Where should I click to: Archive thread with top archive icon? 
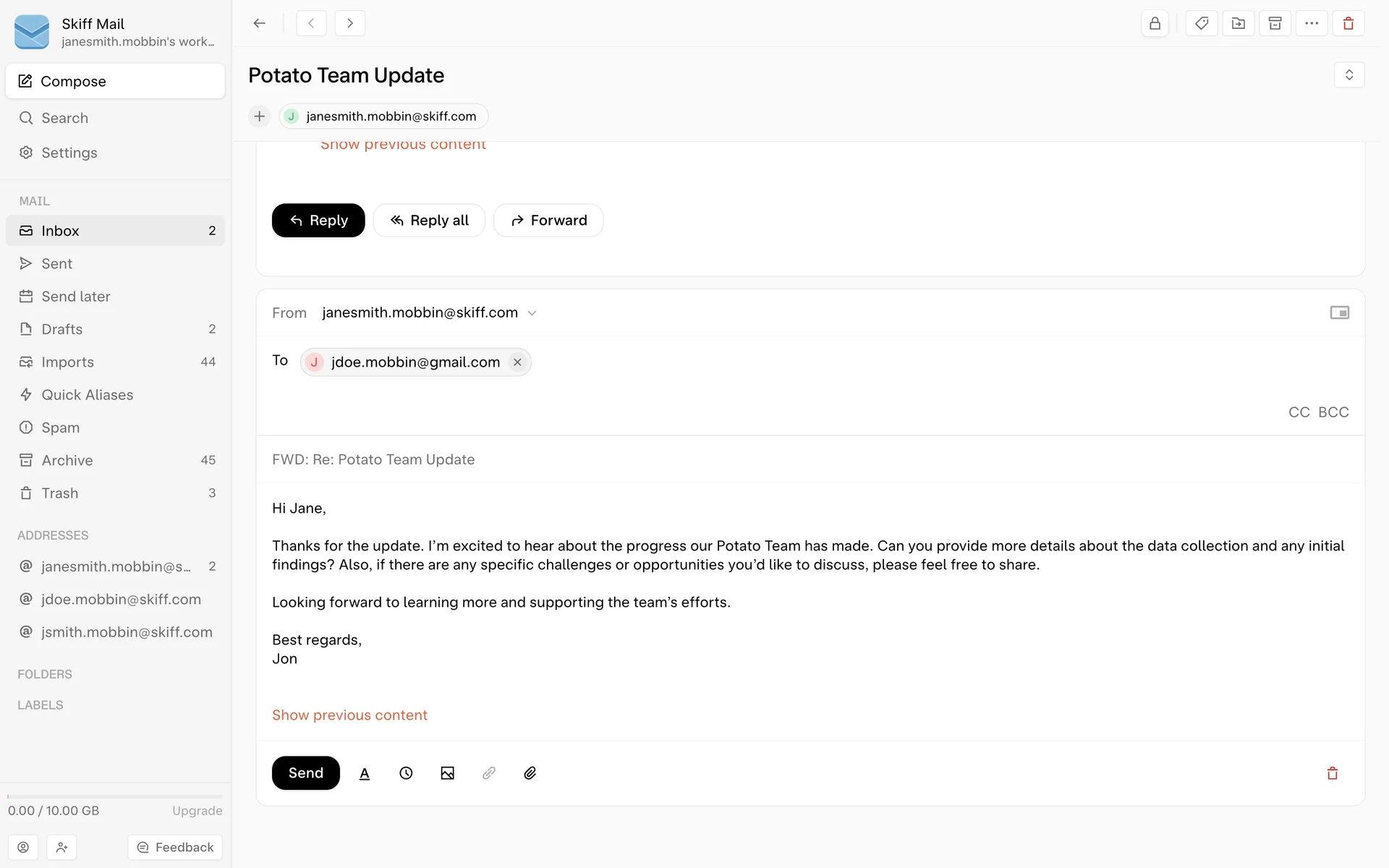coord(1275,23)
